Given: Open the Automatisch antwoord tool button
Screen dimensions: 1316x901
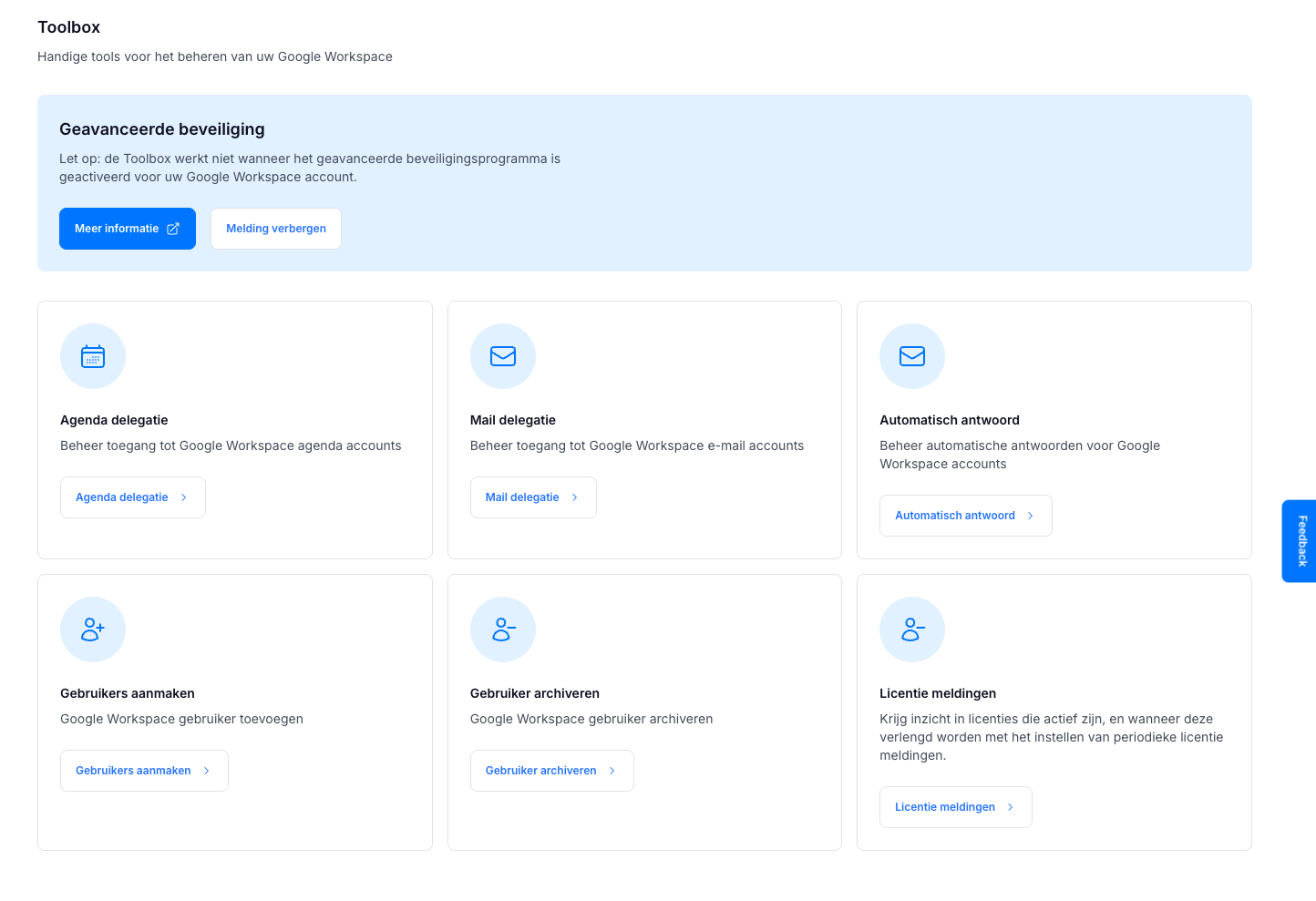Looking at the screenshot, I should (965, 516).
